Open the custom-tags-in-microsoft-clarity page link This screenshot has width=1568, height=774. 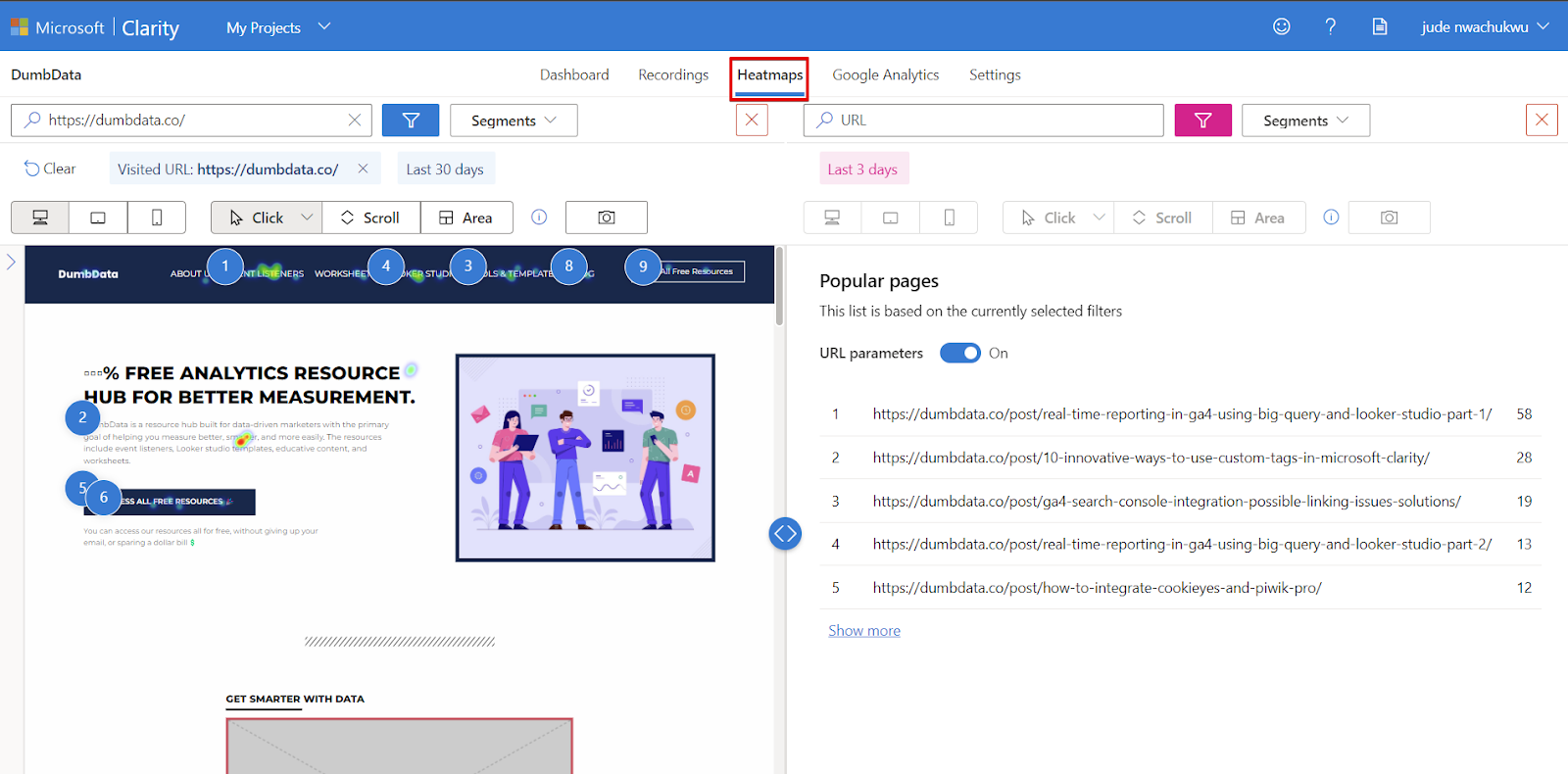coord(1151,458)
